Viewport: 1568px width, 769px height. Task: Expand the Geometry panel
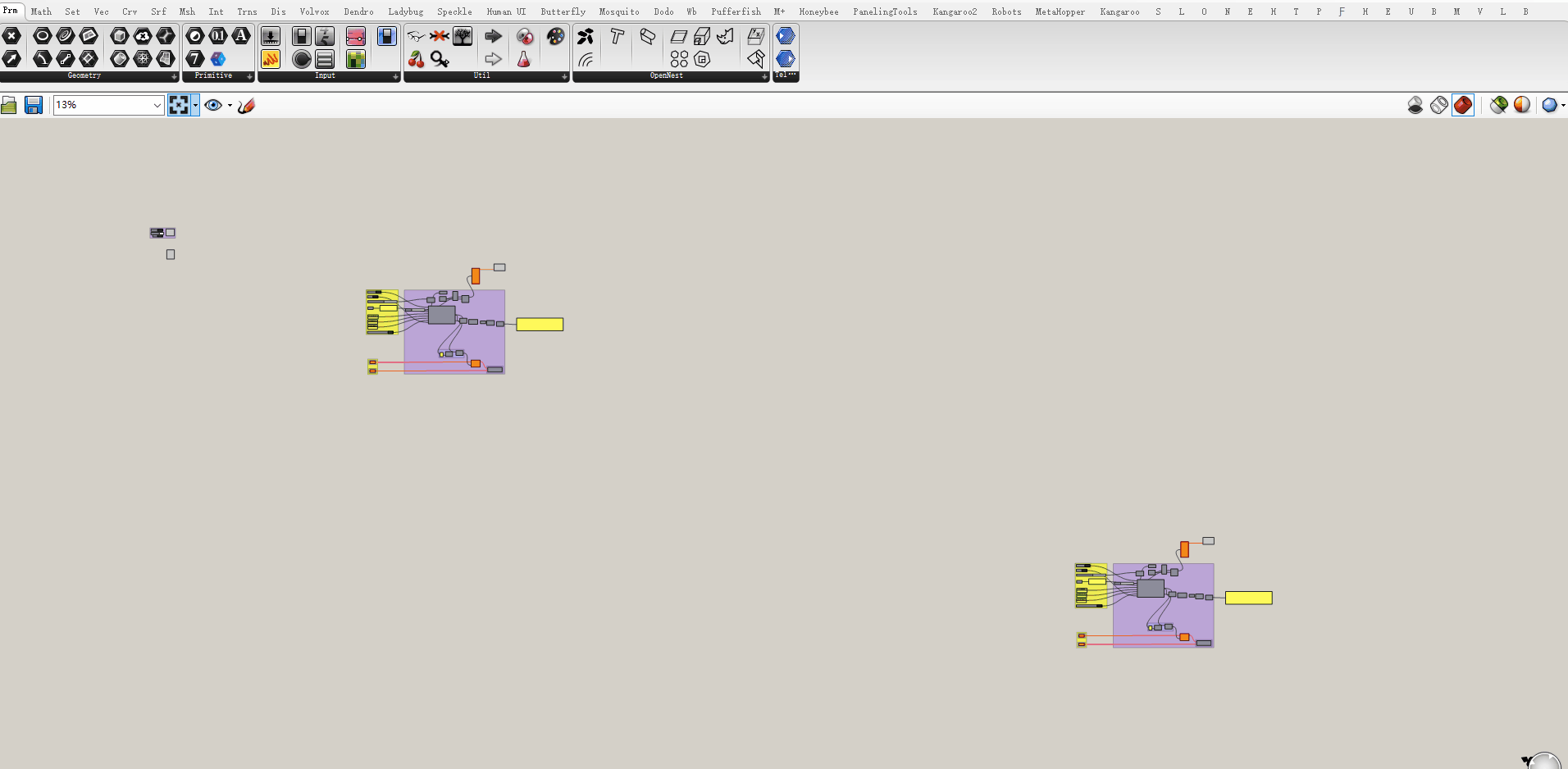(174, 76)
